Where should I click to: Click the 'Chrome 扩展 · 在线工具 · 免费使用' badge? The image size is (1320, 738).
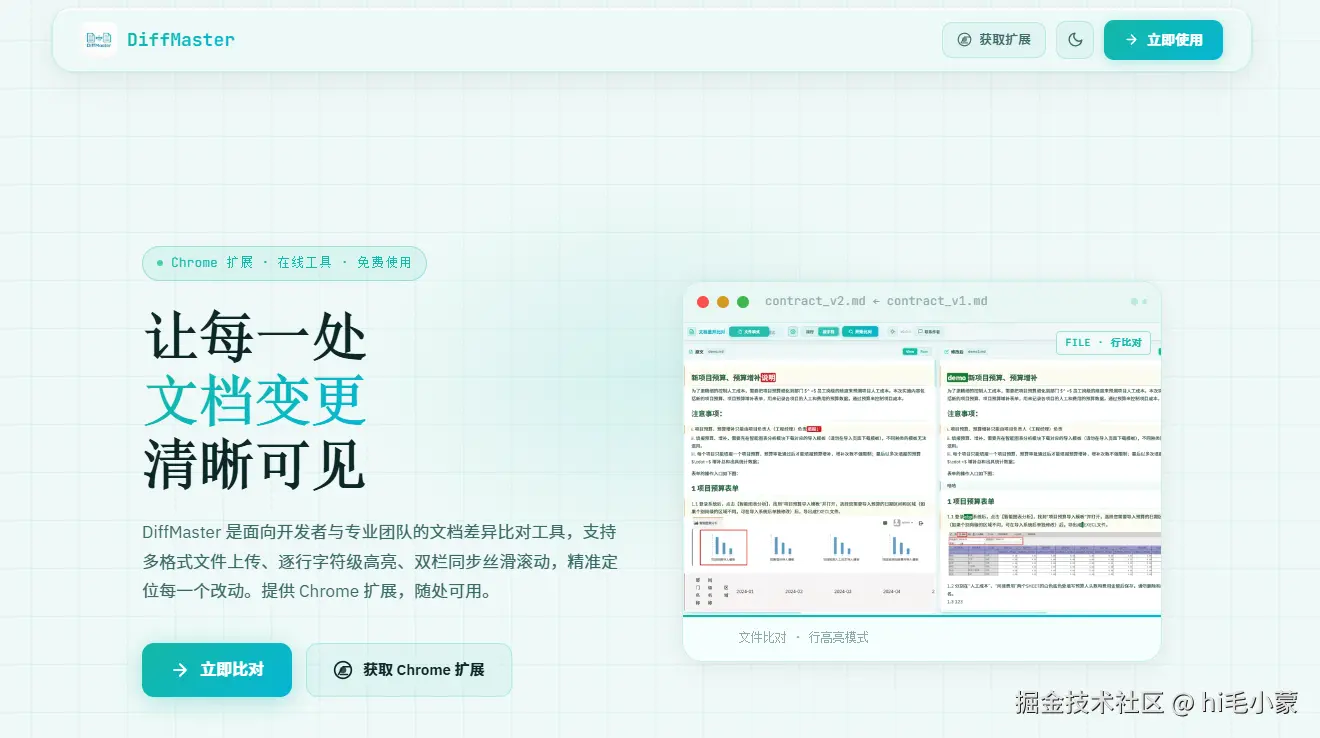284,263
